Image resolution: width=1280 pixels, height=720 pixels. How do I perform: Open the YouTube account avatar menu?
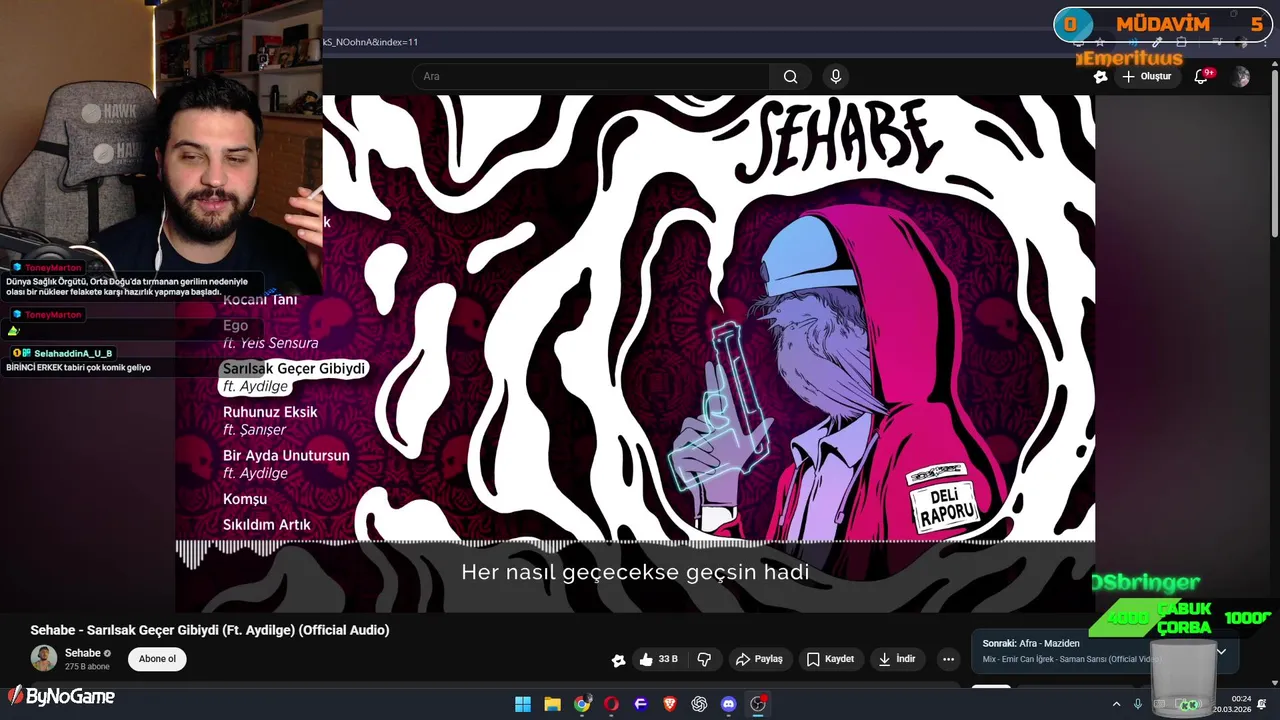pyautogui.click(x=1241, y=77)
